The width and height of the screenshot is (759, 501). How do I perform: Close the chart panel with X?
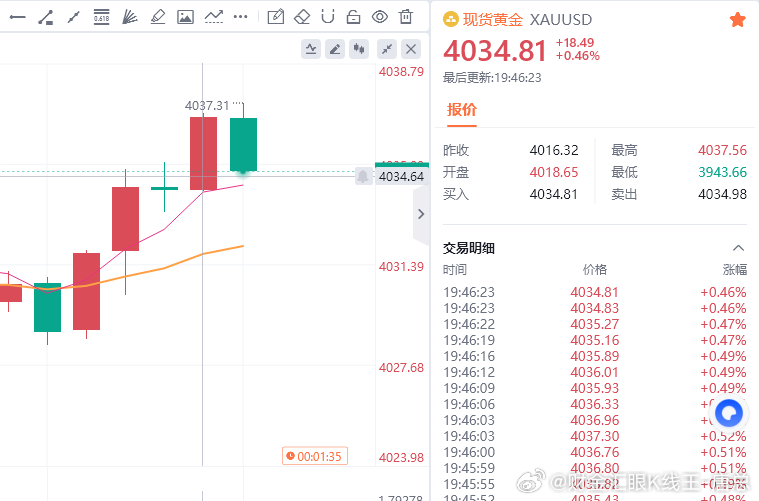411,49
